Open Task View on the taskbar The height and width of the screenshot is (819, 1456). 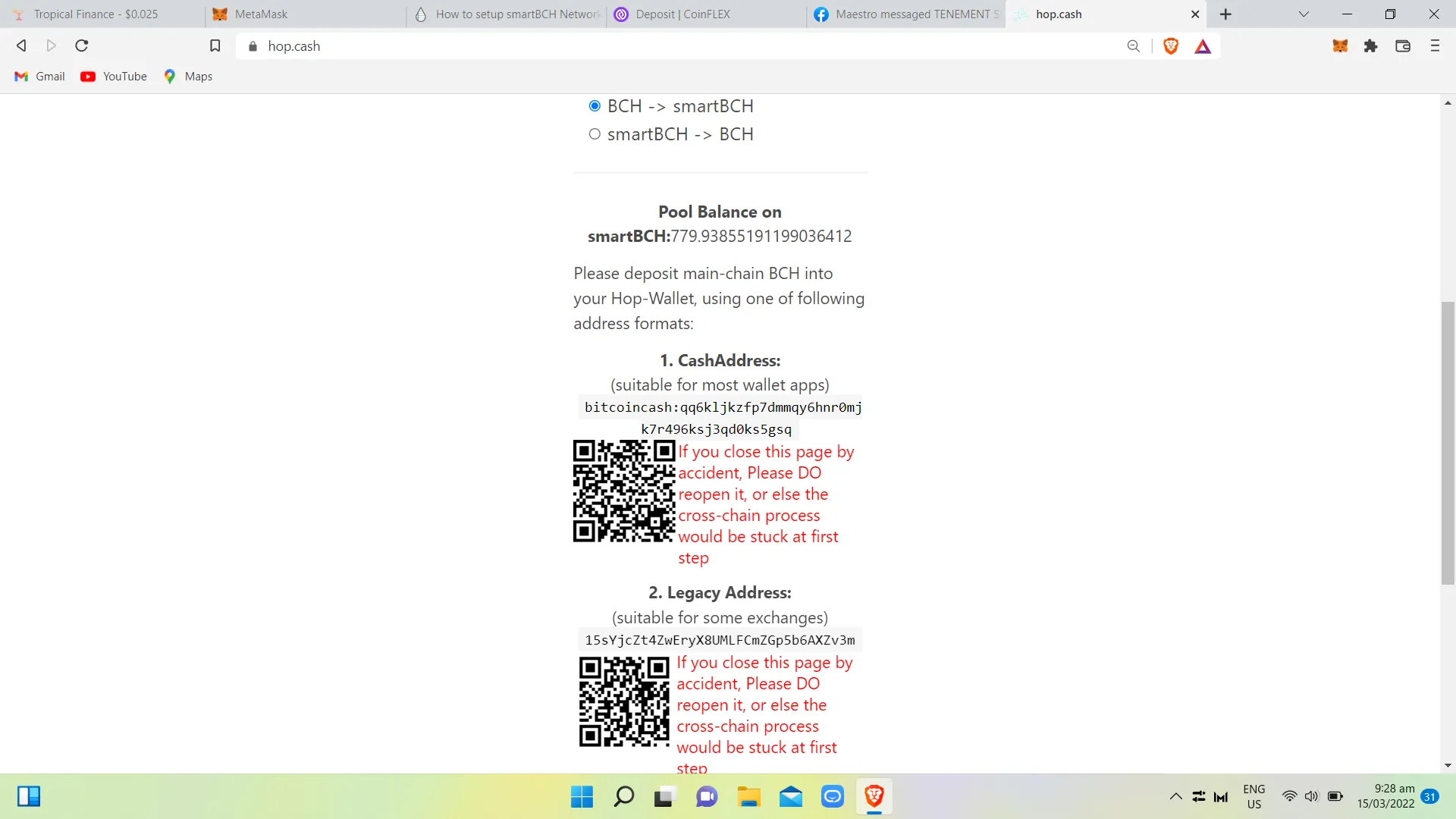pos(665,797)
